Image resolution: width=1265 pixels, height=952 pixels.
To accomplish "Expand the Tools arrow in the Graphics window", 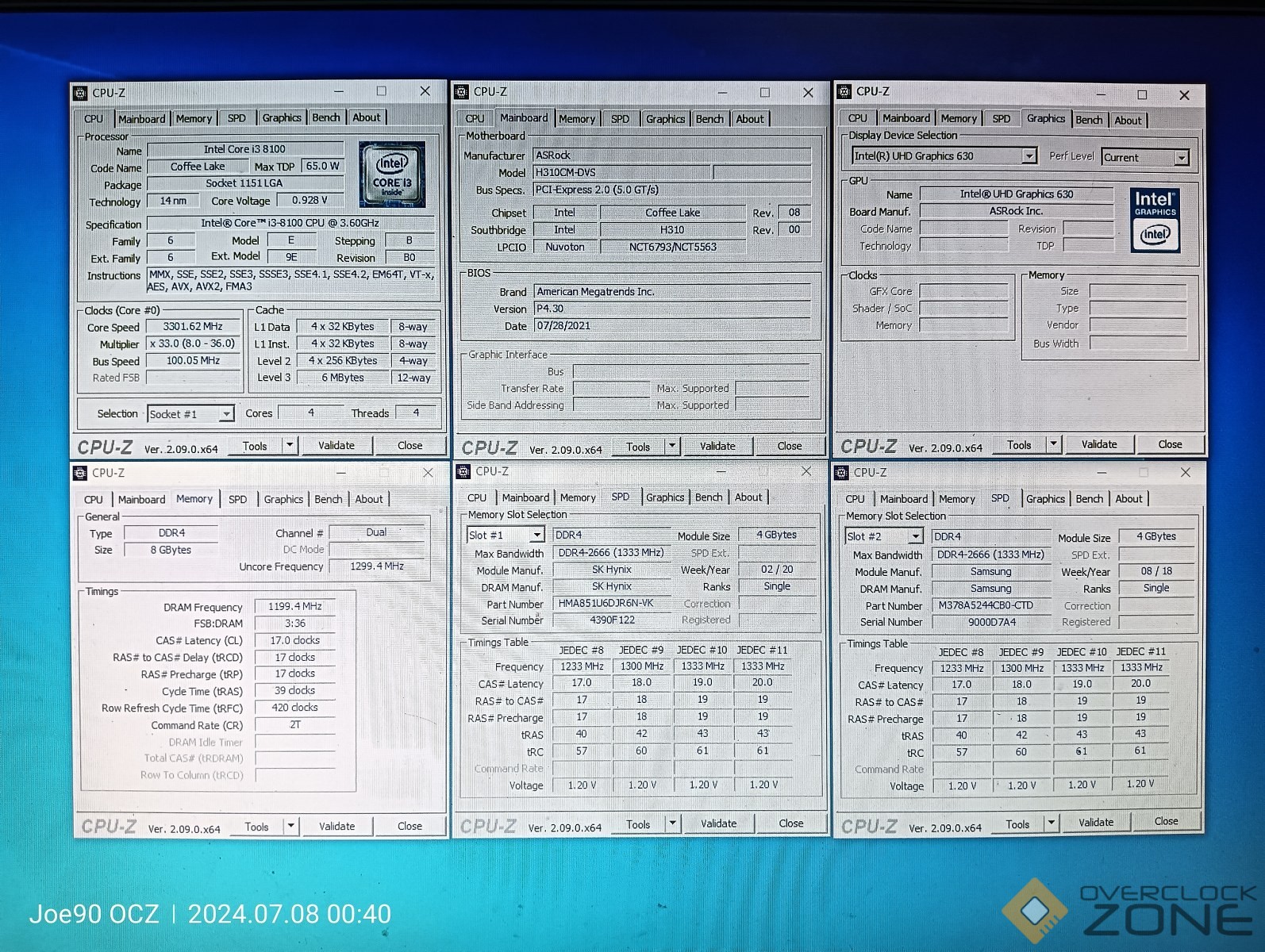I will pyautogui.click(x=1054, y=444).
